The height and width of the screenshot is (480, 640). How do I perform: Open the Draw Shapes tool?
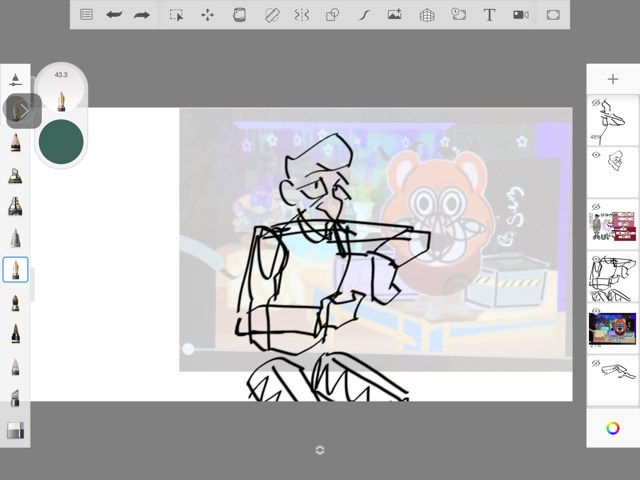(x=332, y=15)
